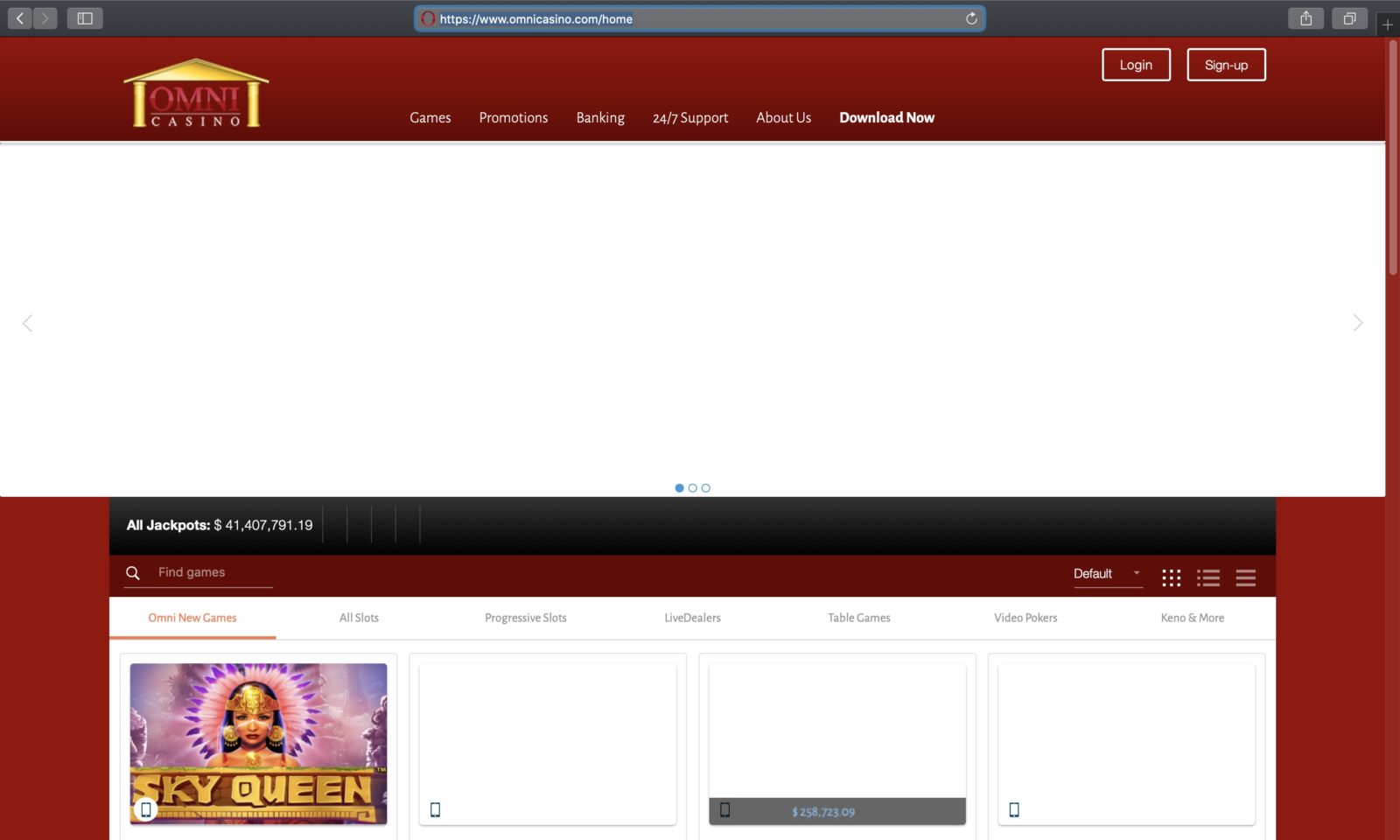This screenshot has width=1400, height=840.
Task: Switch games display to grid view
Action: [x=1171, y=577]
